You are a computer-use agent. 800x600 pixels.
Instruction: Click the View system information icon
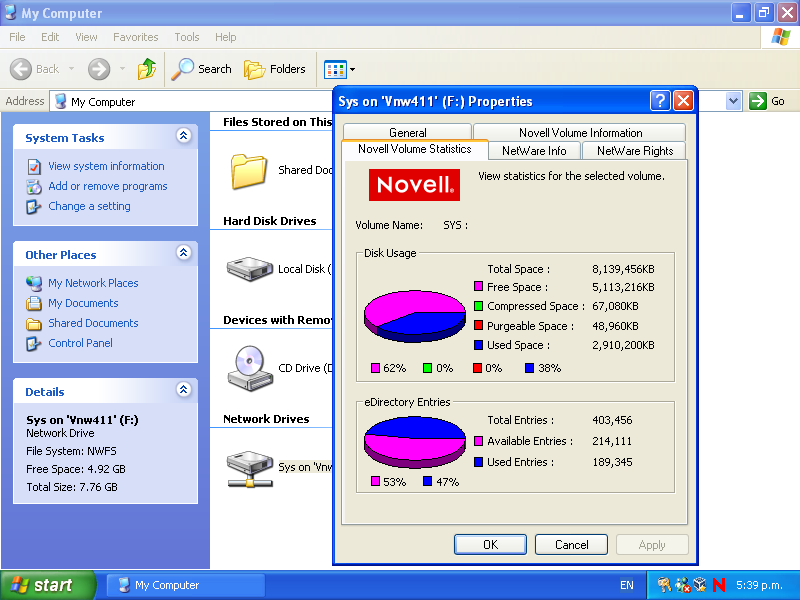click(34, 166)
